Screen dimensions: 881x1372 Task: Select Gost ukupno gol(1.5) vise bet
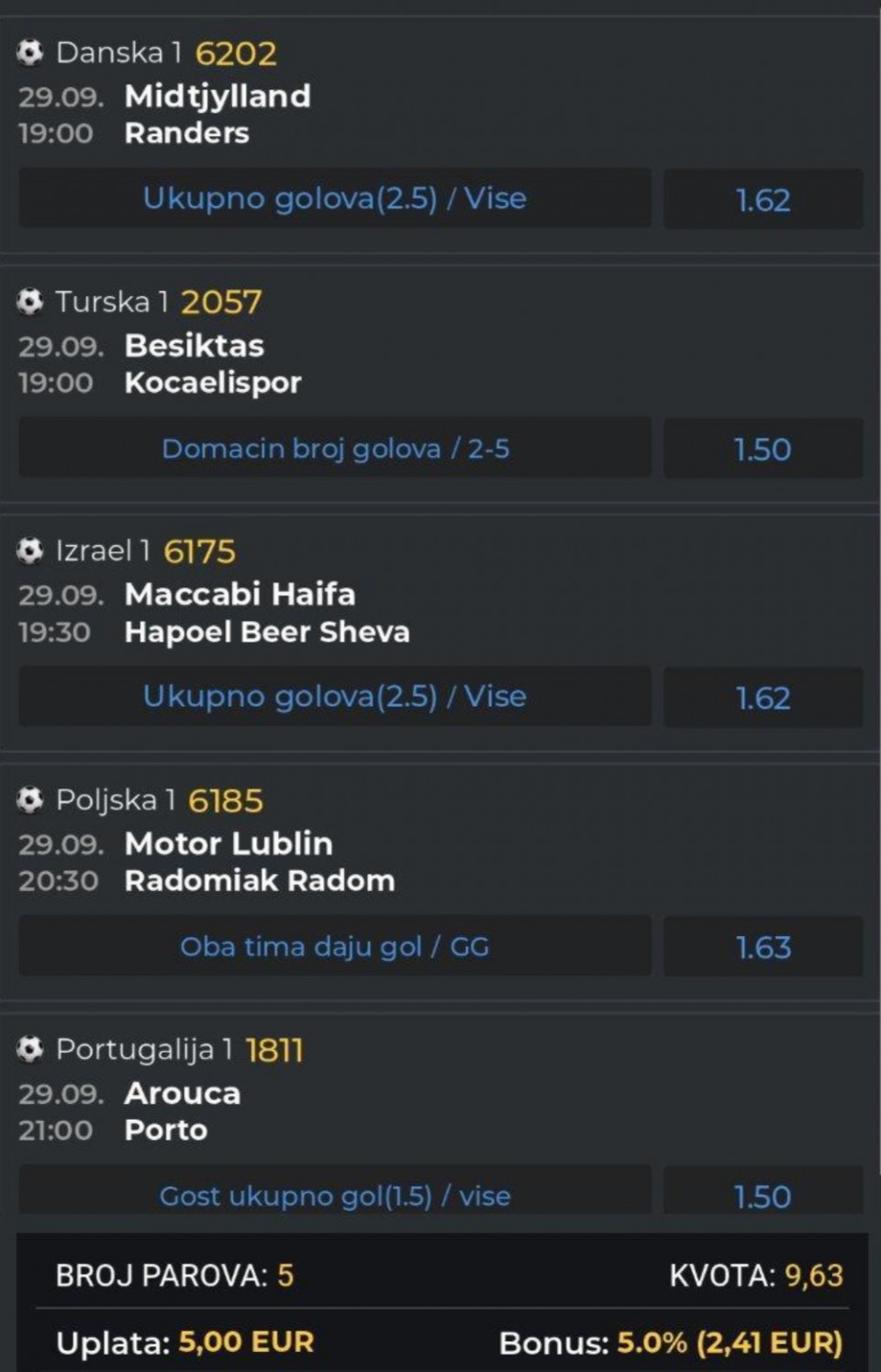pos(335,1195)
